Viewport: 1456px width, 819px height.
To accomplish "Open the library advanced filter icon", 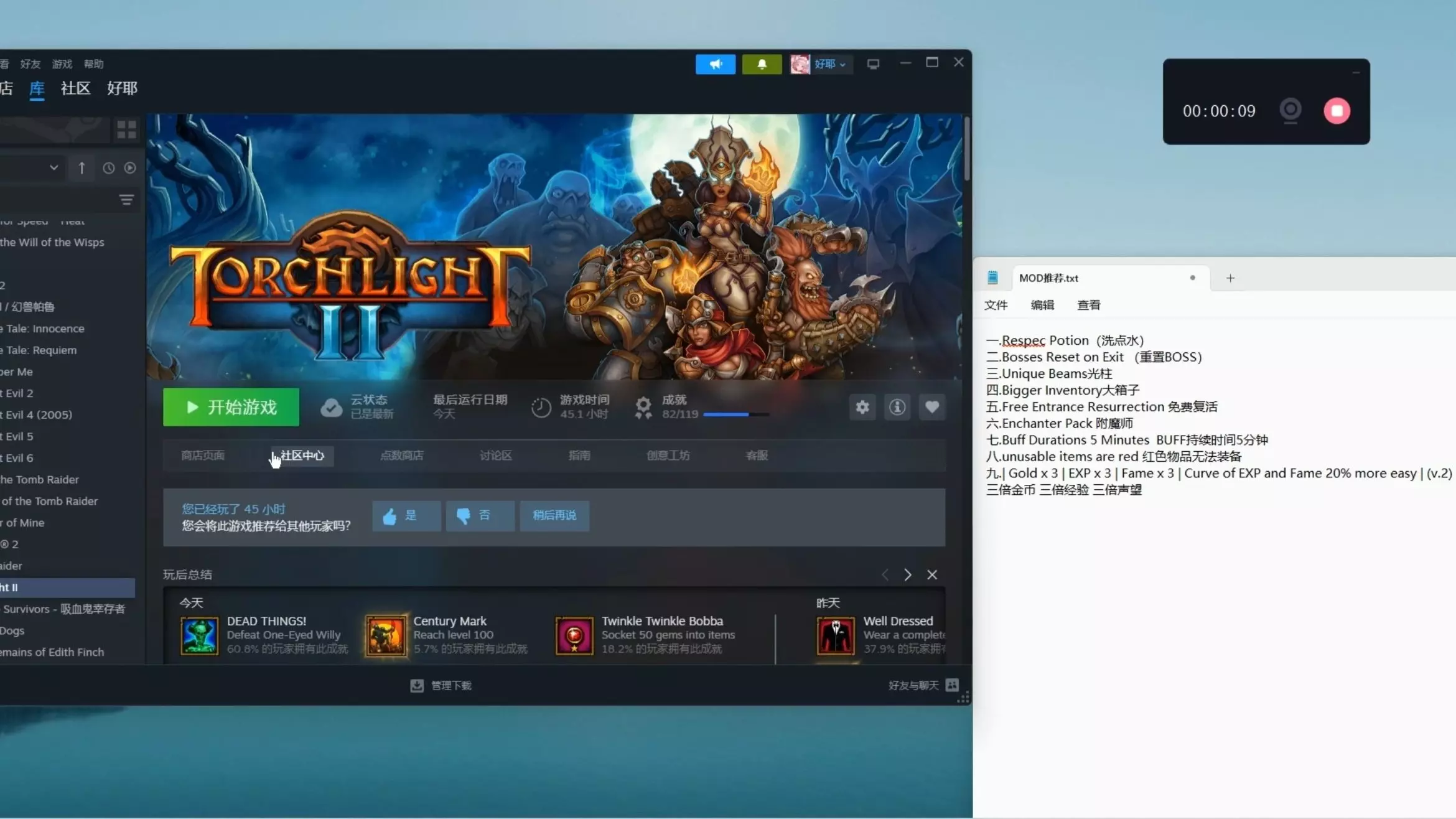I will pyautogui.click(x=126, y=200).
